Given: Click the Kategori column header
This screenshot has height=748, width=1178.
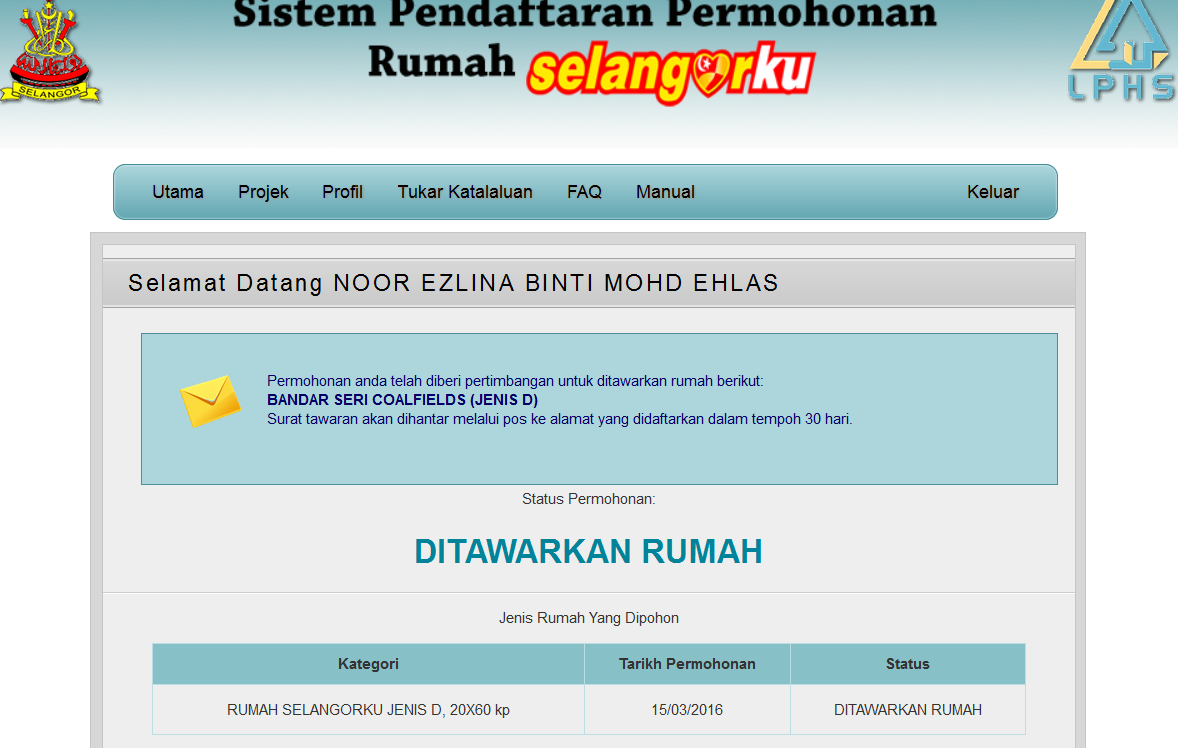Looking at the screenshot, I should coord(368,664).
